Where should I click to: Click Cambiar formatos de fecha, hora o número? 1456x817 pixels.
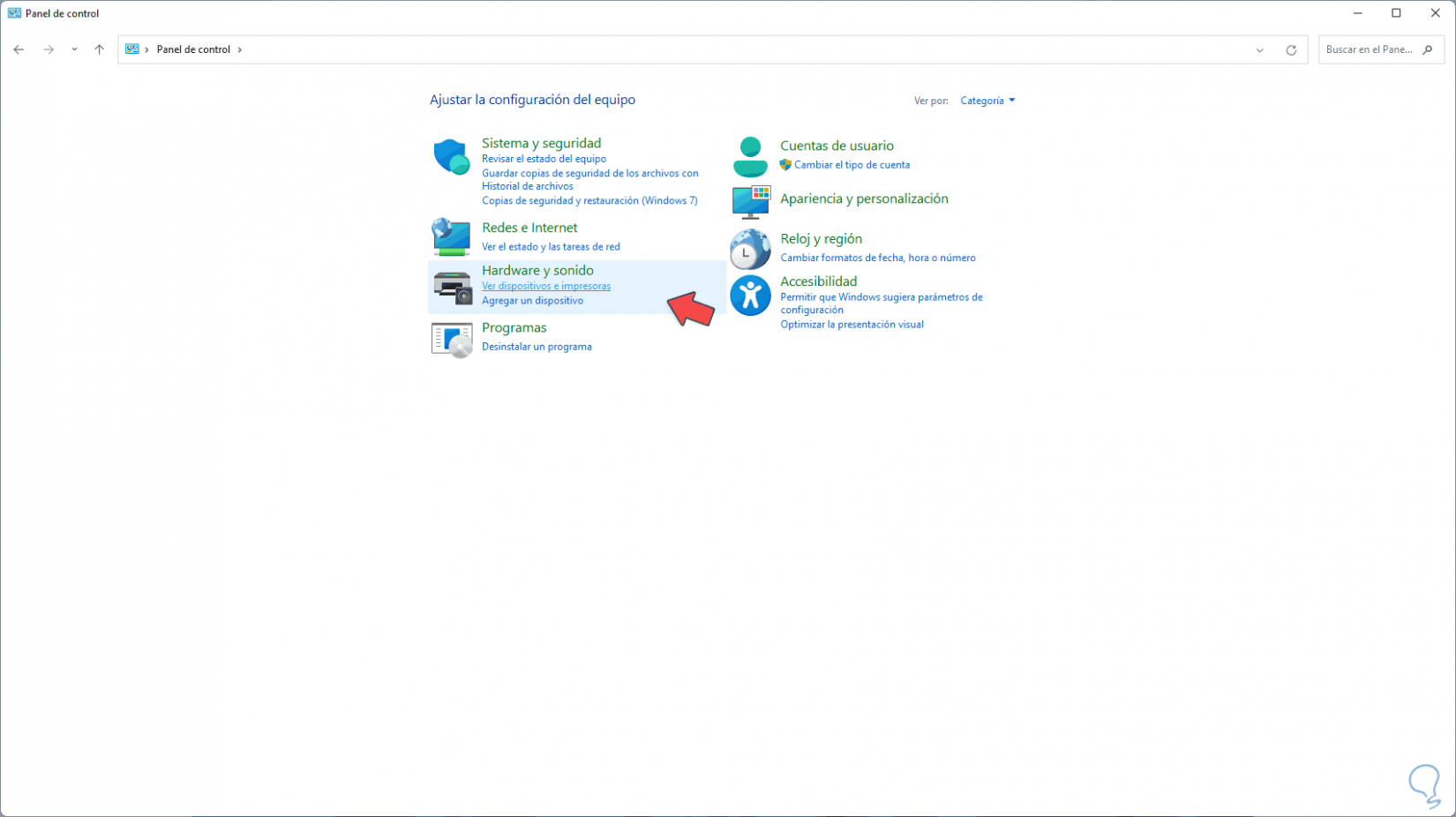878,258
